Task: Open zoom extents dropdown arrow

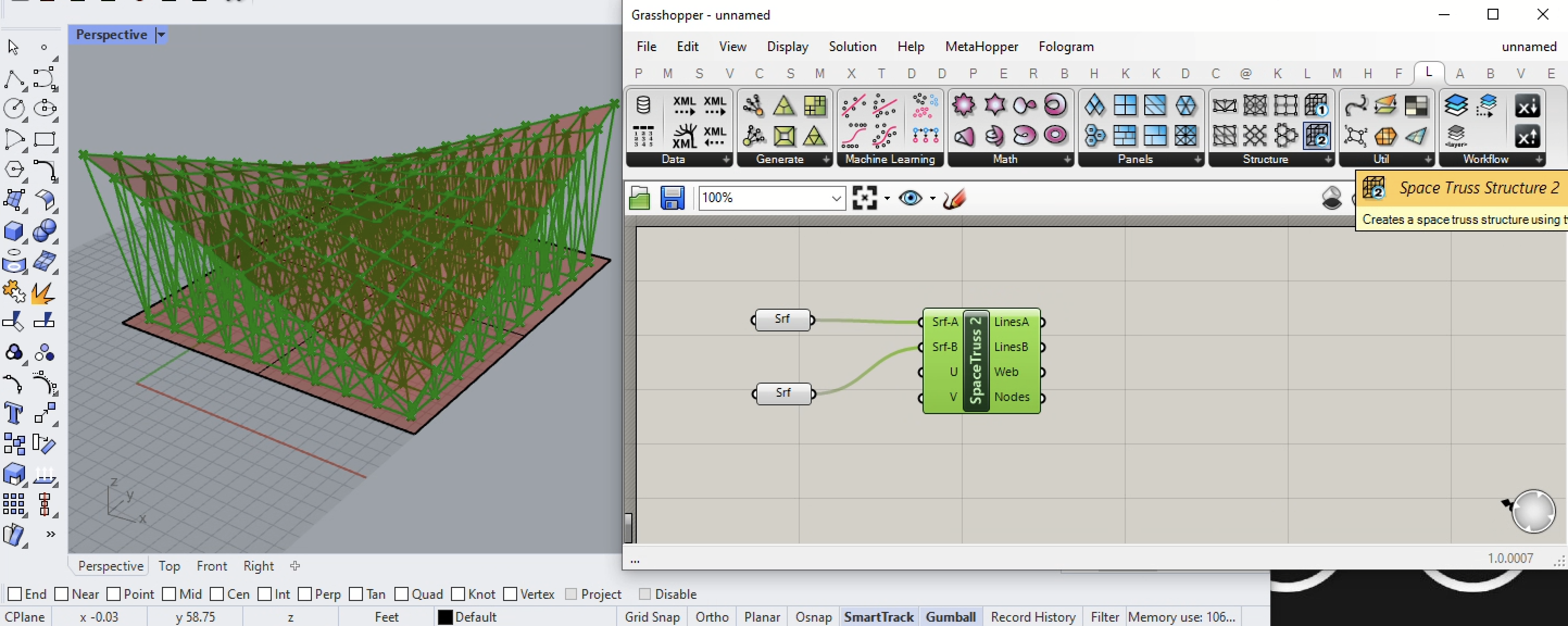Action: coord(887,198)
